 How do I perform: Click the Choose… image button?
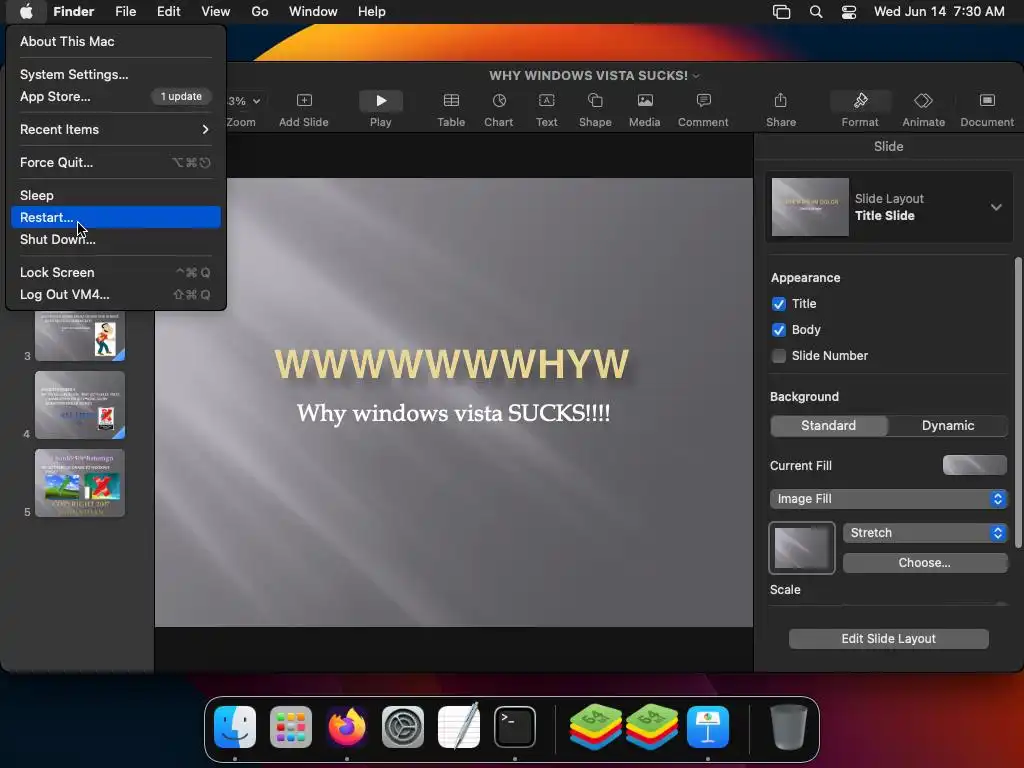coord(925,563)
